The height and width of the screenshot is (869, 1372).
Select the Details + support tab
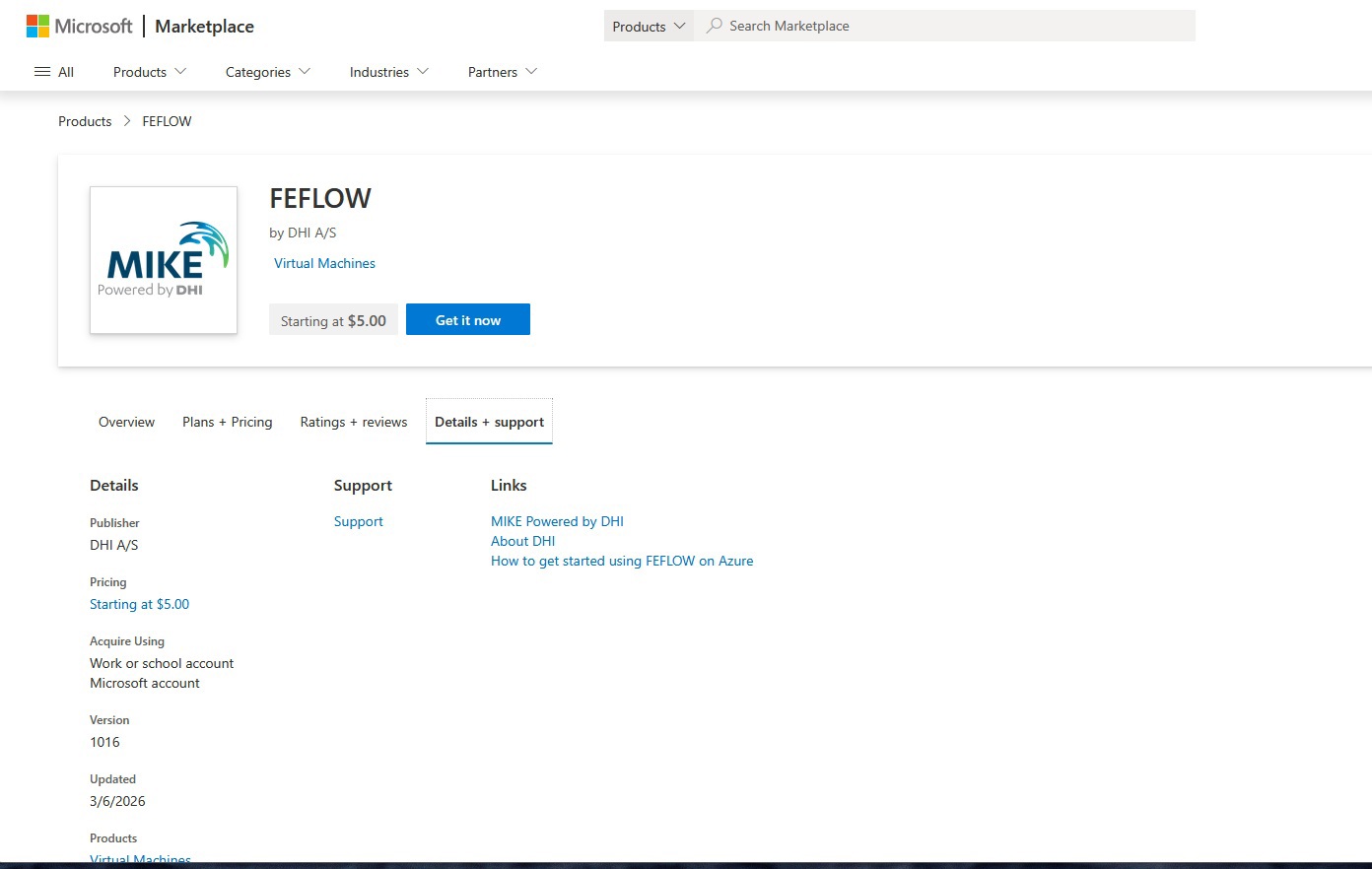[x=489, y=422]
